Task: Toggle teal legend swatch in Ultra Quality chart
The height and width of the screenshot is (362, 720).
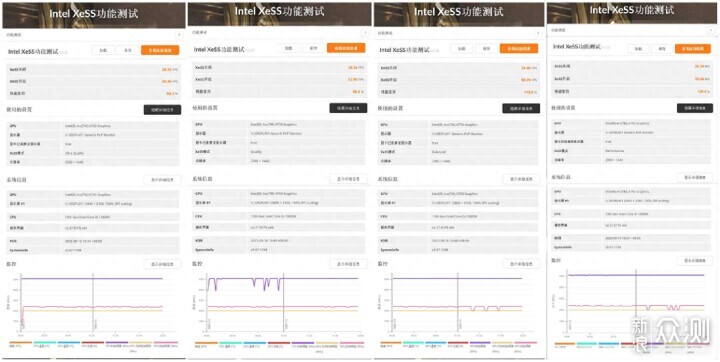Action: tap(45, 342)
